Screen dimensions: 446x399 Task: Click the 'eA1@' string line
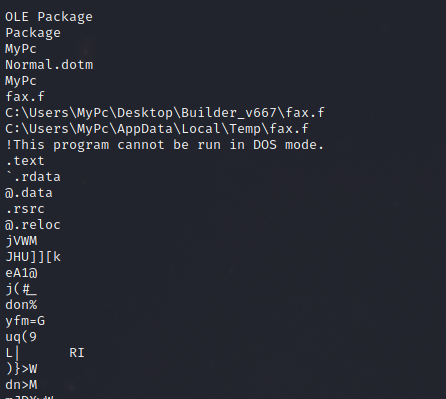pyautogui.click(x=21, y=273)
